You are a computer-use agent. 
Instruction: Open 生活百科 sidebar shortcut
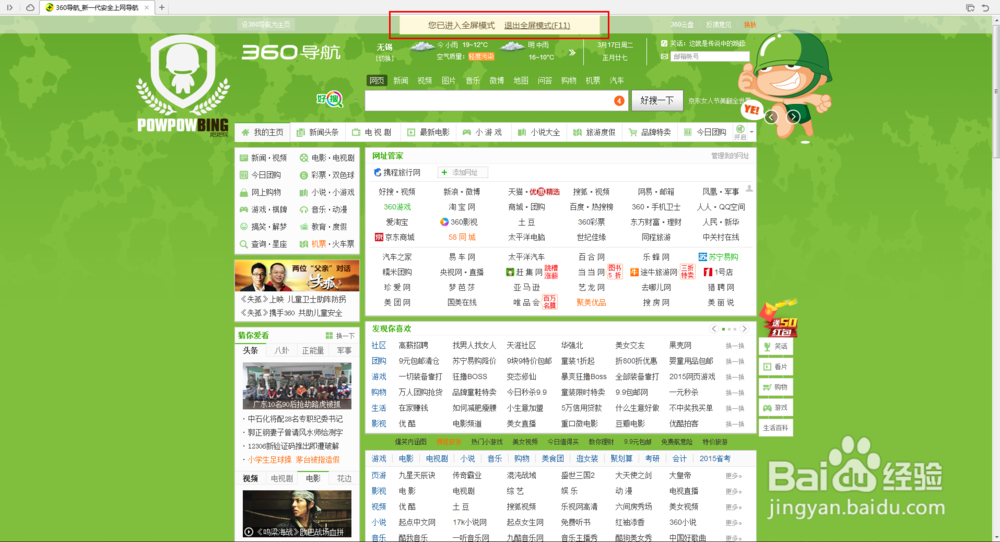776,428
